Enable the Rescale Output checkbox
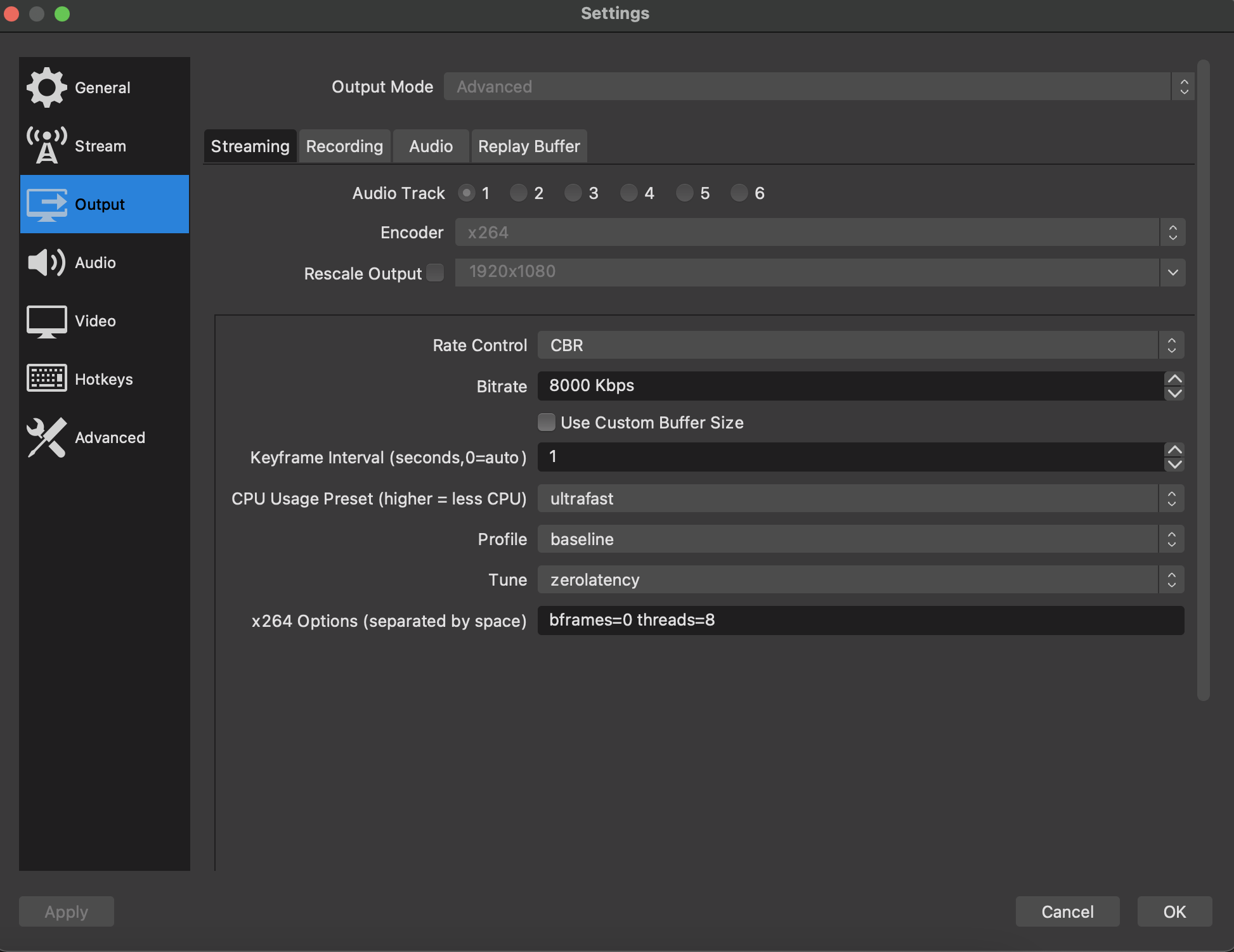This screenshot has height=952, width=1234. click(436, 273)
